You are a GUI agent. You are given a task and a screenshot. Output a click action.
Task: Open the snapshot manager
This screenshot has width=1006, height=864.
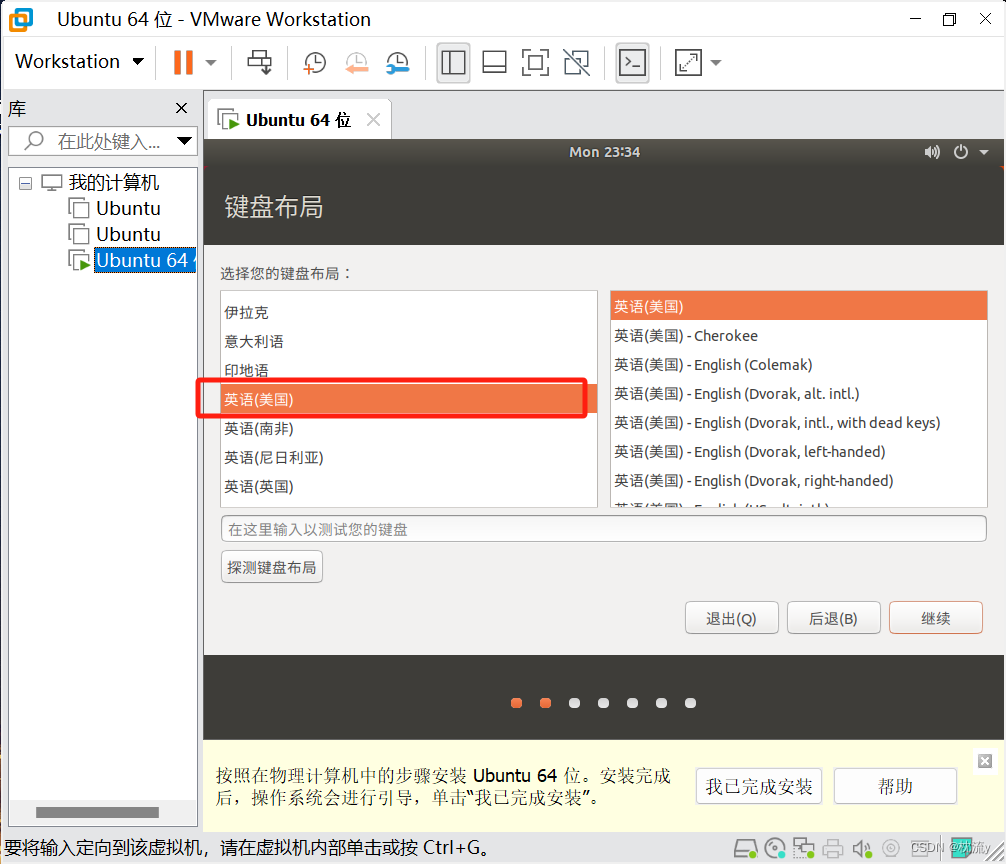pyautogui.click(x=398, y=63)
